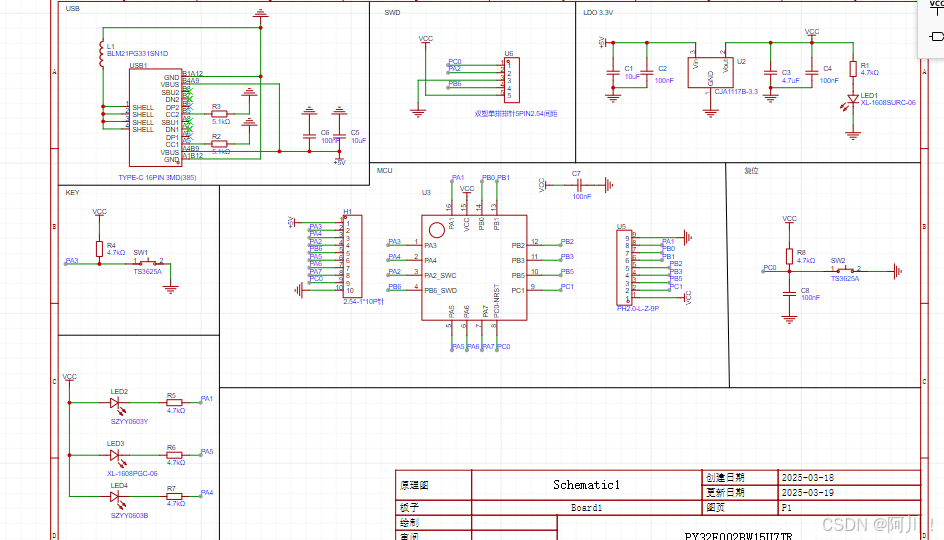Select the U6 SWD header symbol

[512, 79]
